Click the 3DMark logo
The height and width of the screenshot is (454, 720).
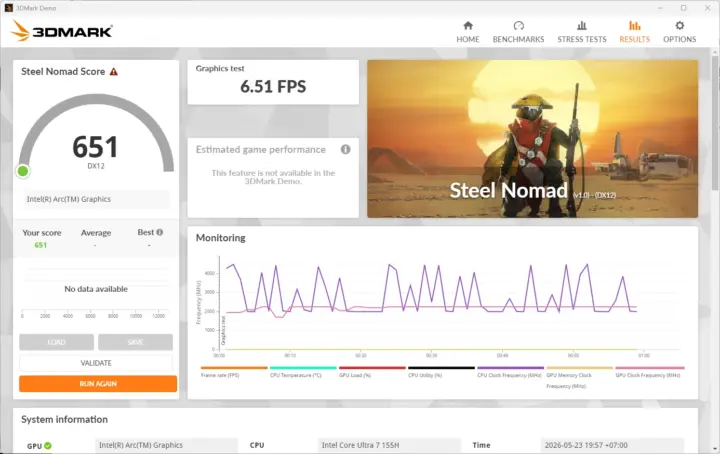point(61,31)
